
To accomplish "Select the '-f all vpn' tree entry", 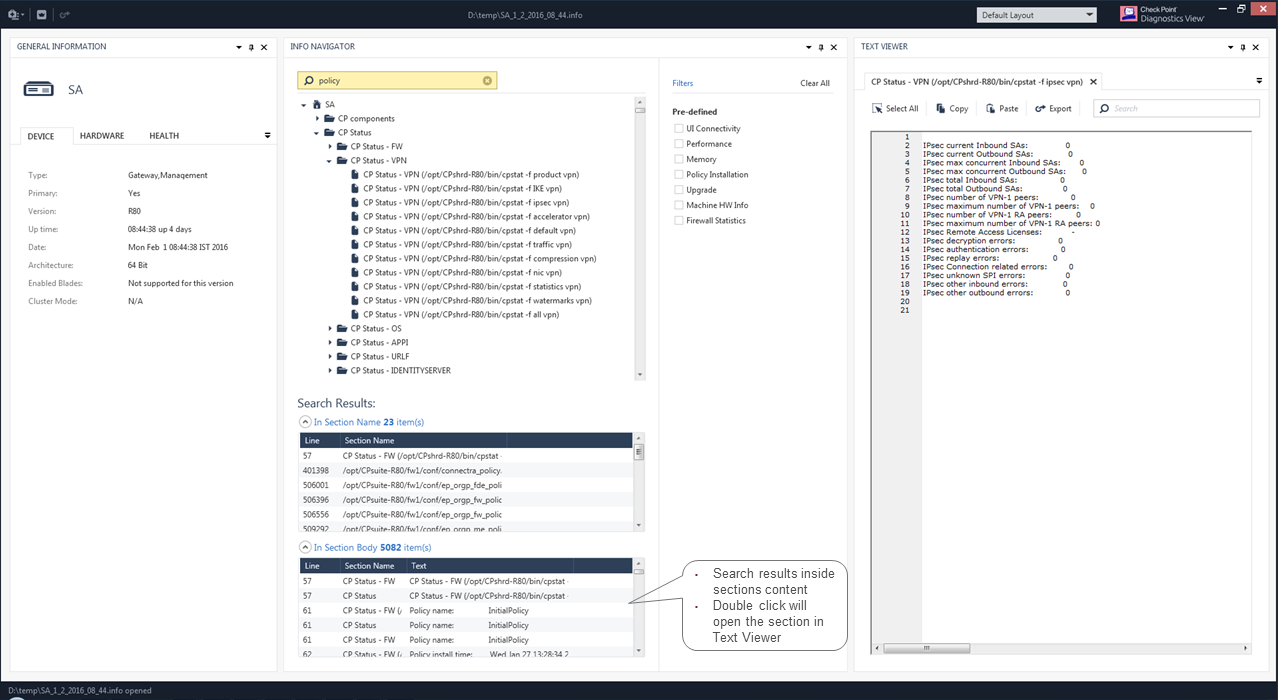I will 461,315.
